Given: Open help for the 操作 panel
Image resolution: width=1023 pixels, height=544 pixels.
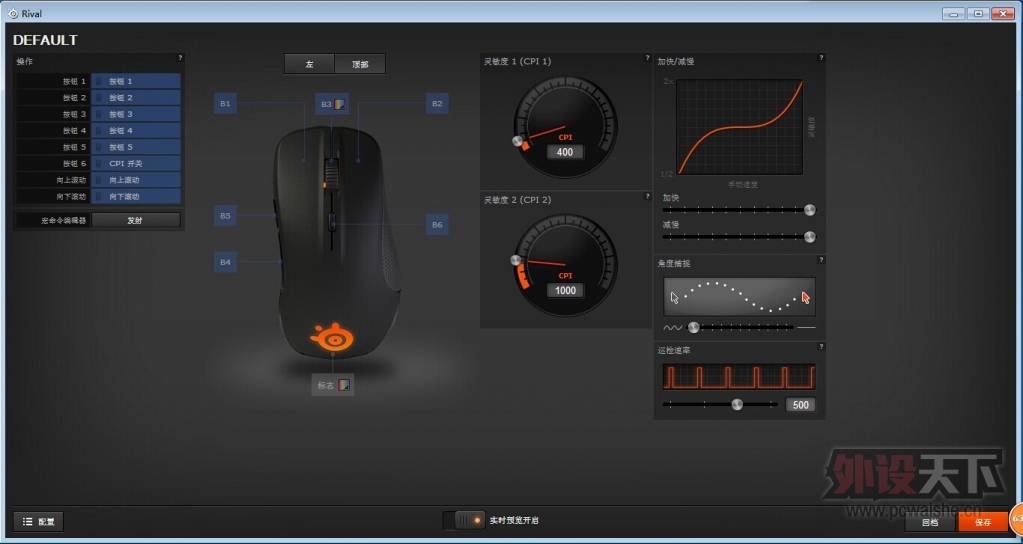Looking at the screenshot, I should coord(180,58).
